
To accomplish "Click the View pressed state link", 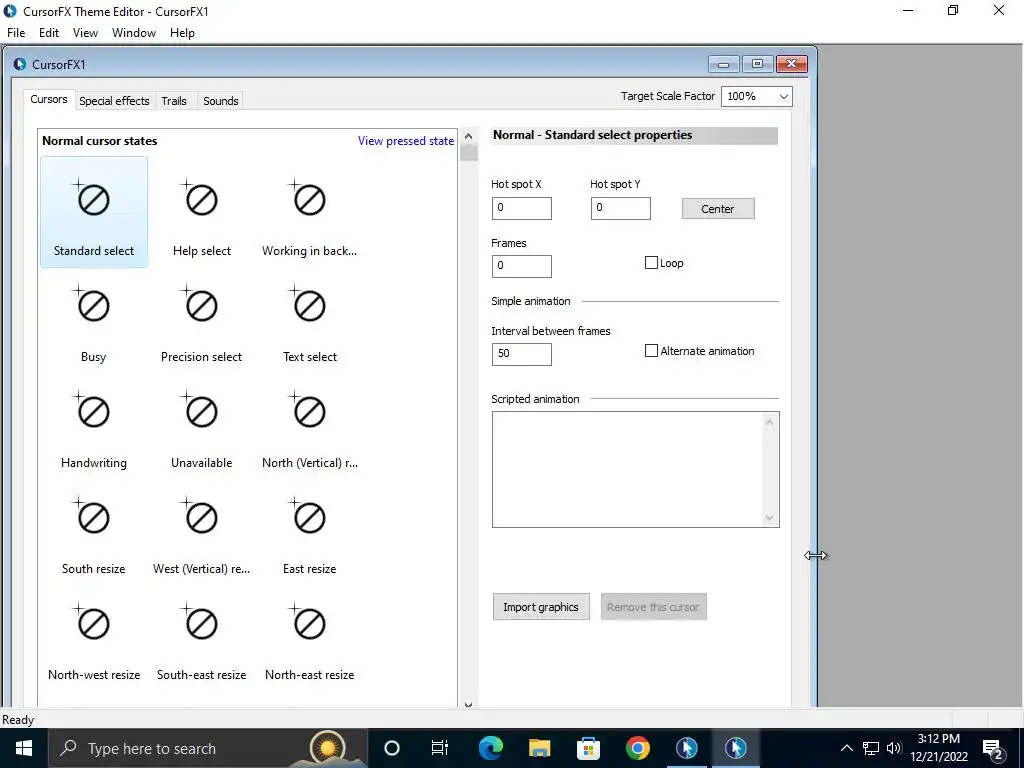I will (406, 141).
